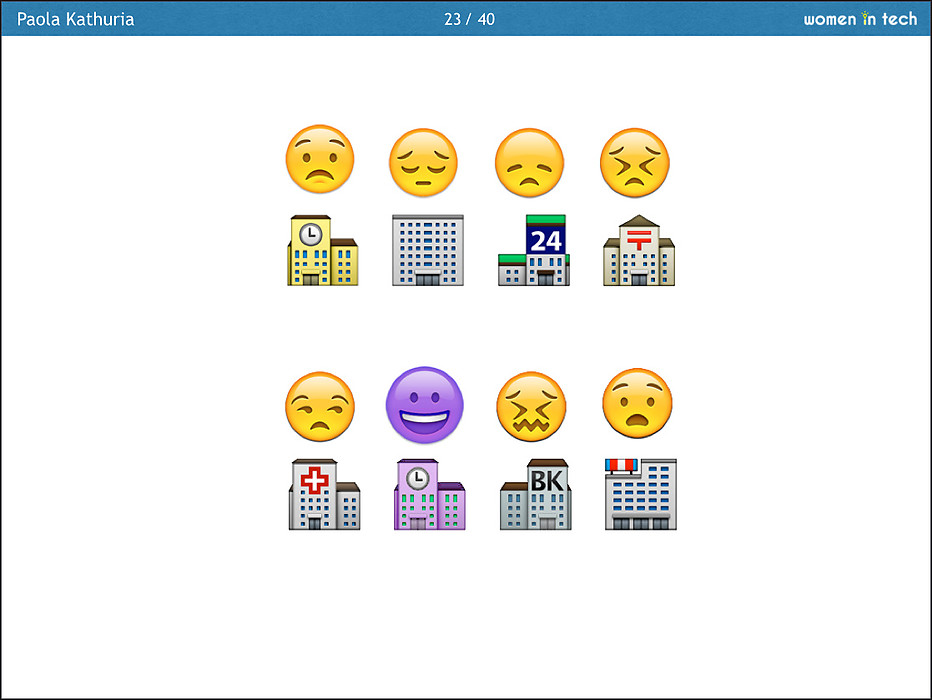Image resolution: width=932 pixels, height=700 pixels.
Task: Click the worried face emoji in top row
Action: pyautogui.click(x=320, y=160)
